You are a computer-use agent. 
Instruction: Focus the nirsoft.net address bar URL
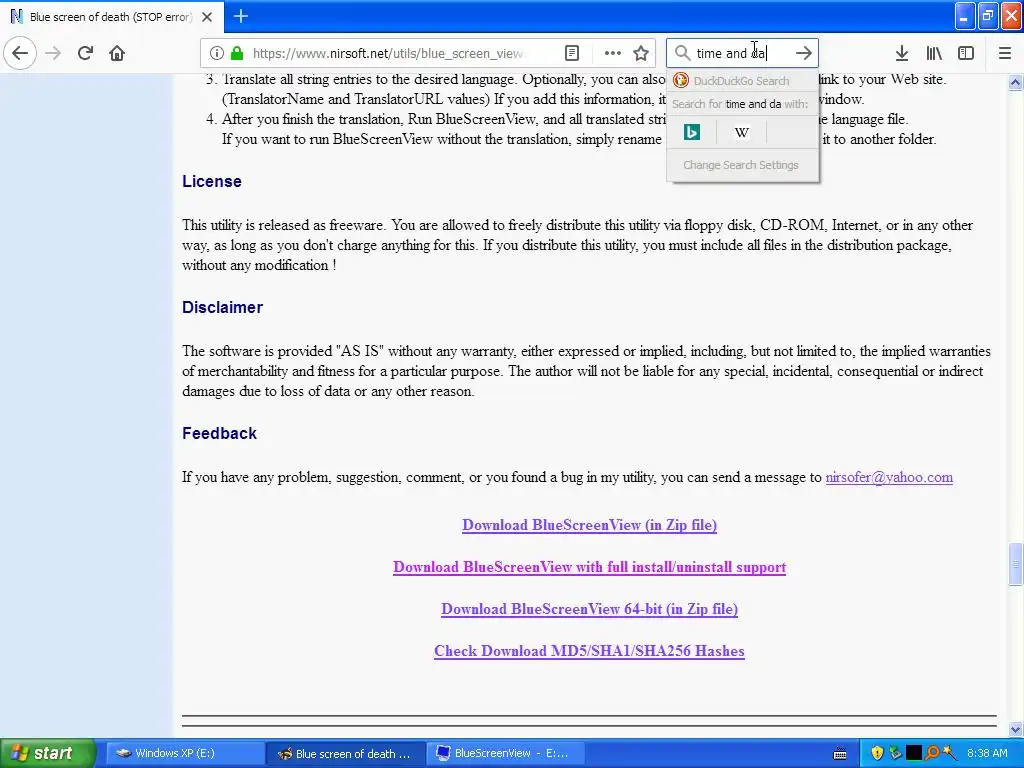click(x=388, y=54)
